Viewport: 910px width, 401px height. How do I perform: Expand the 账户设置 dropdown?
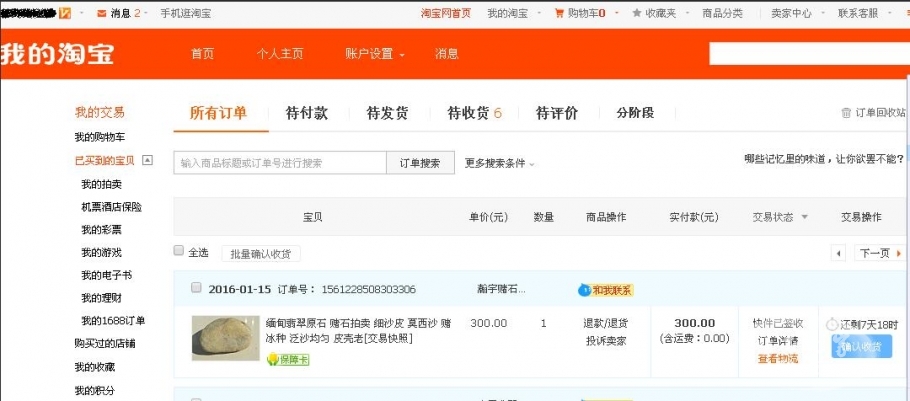point(374,54)
